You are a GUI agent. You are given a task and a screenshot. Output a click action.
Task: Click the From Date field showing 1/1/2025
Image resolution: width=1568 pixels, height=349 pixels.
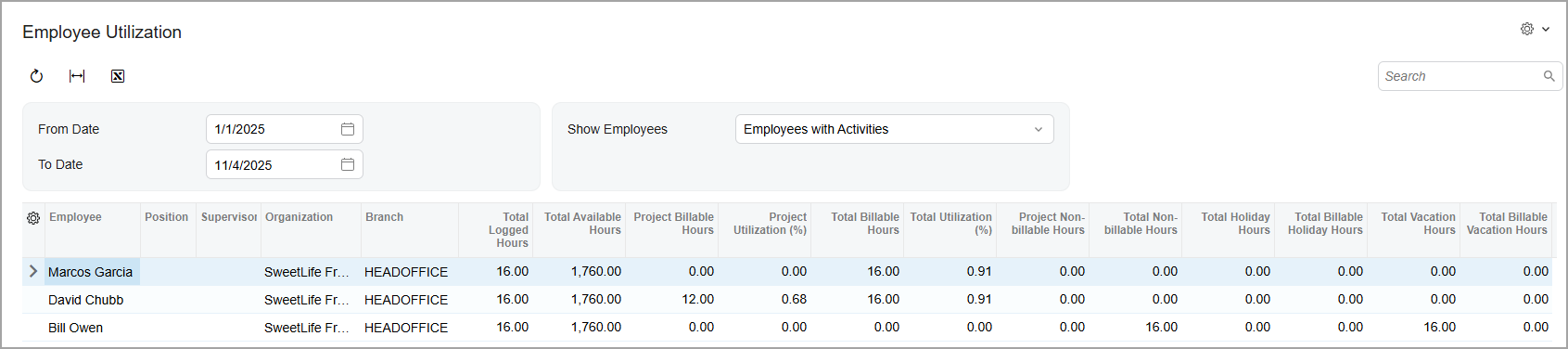point(273,129)
